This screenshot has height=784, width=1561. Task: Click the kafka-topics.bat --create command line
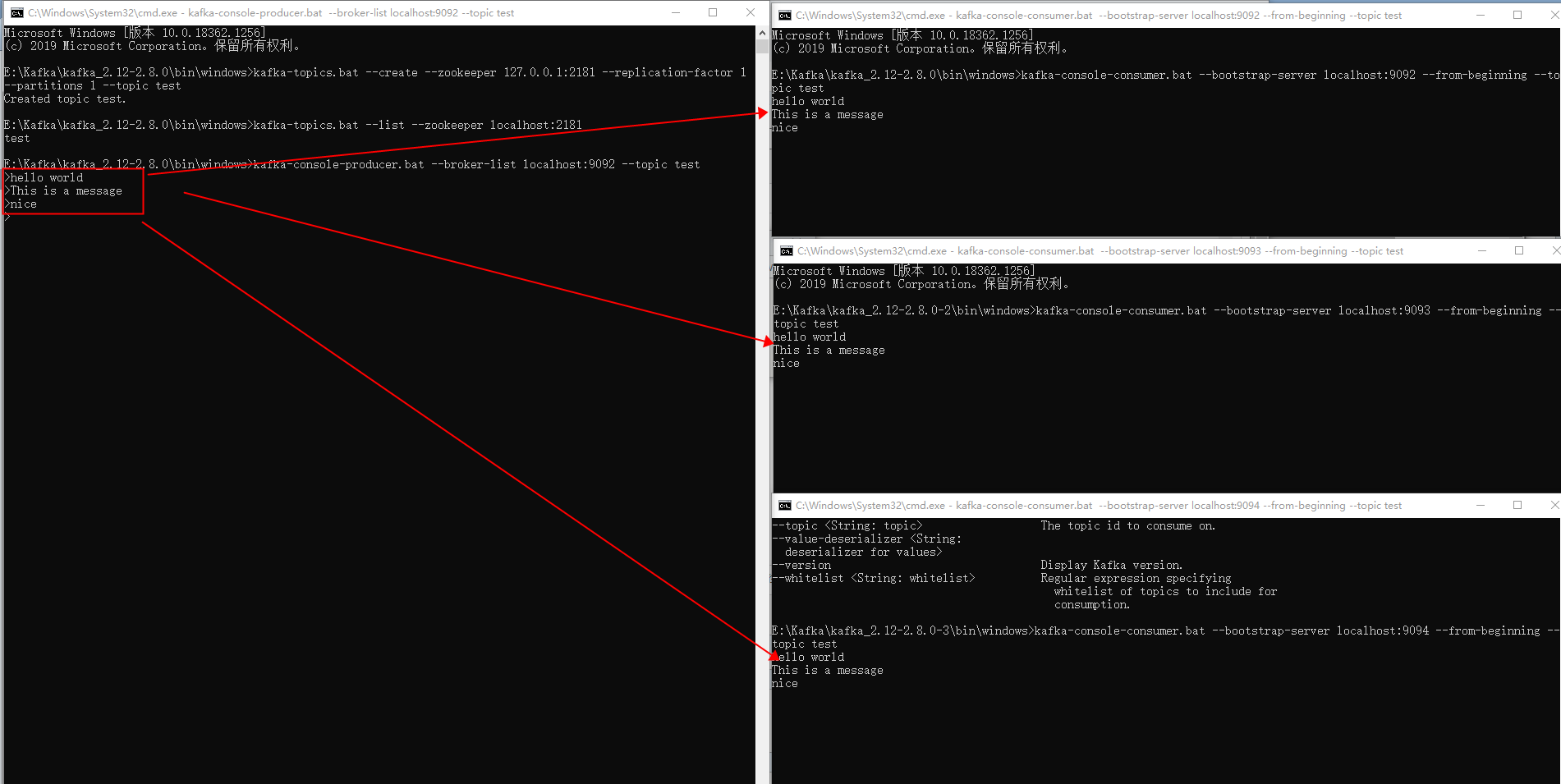click(x=375, y=79)
